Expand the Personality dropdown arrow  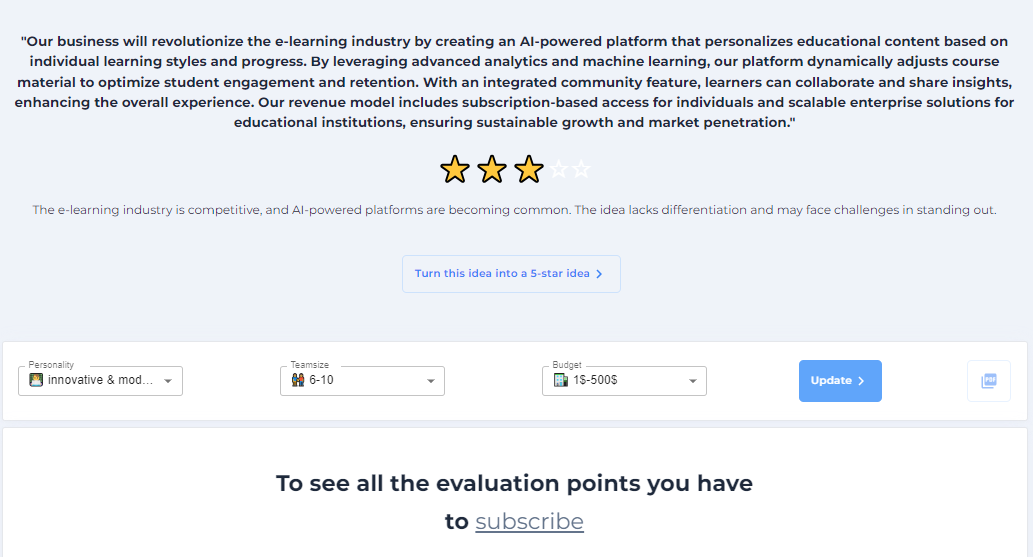[168, 381]
